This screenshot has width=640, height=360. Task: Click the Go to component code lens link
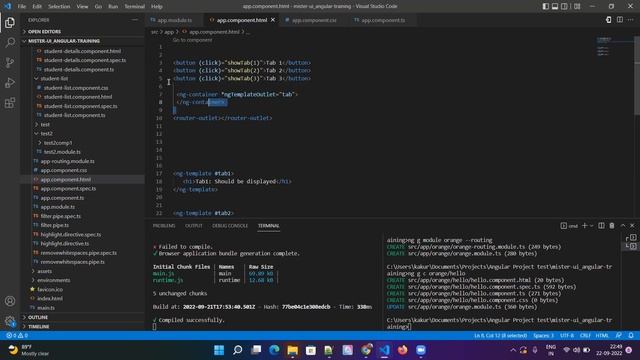coord(192,40)
